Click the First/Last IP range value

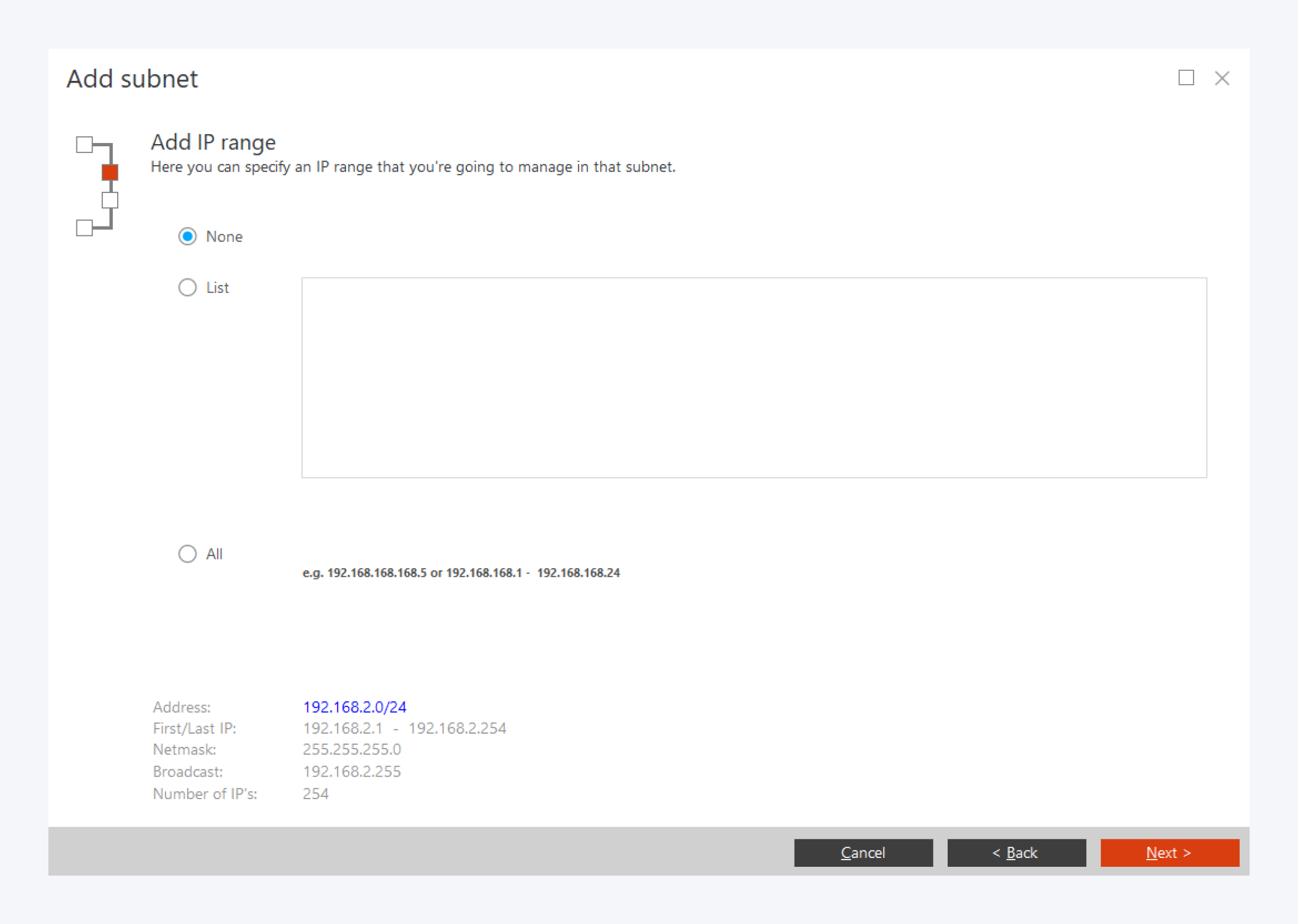point(404,728)
